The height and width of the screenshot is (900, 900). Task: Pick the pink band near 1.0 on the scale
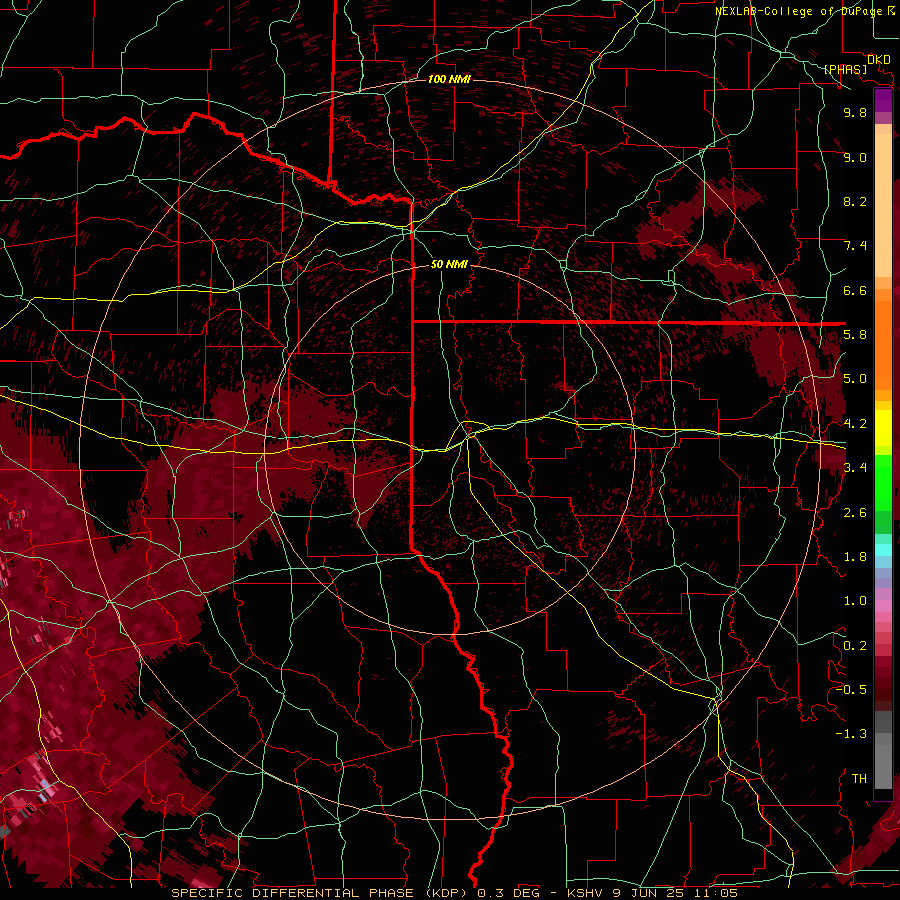[x=883, y=606]
